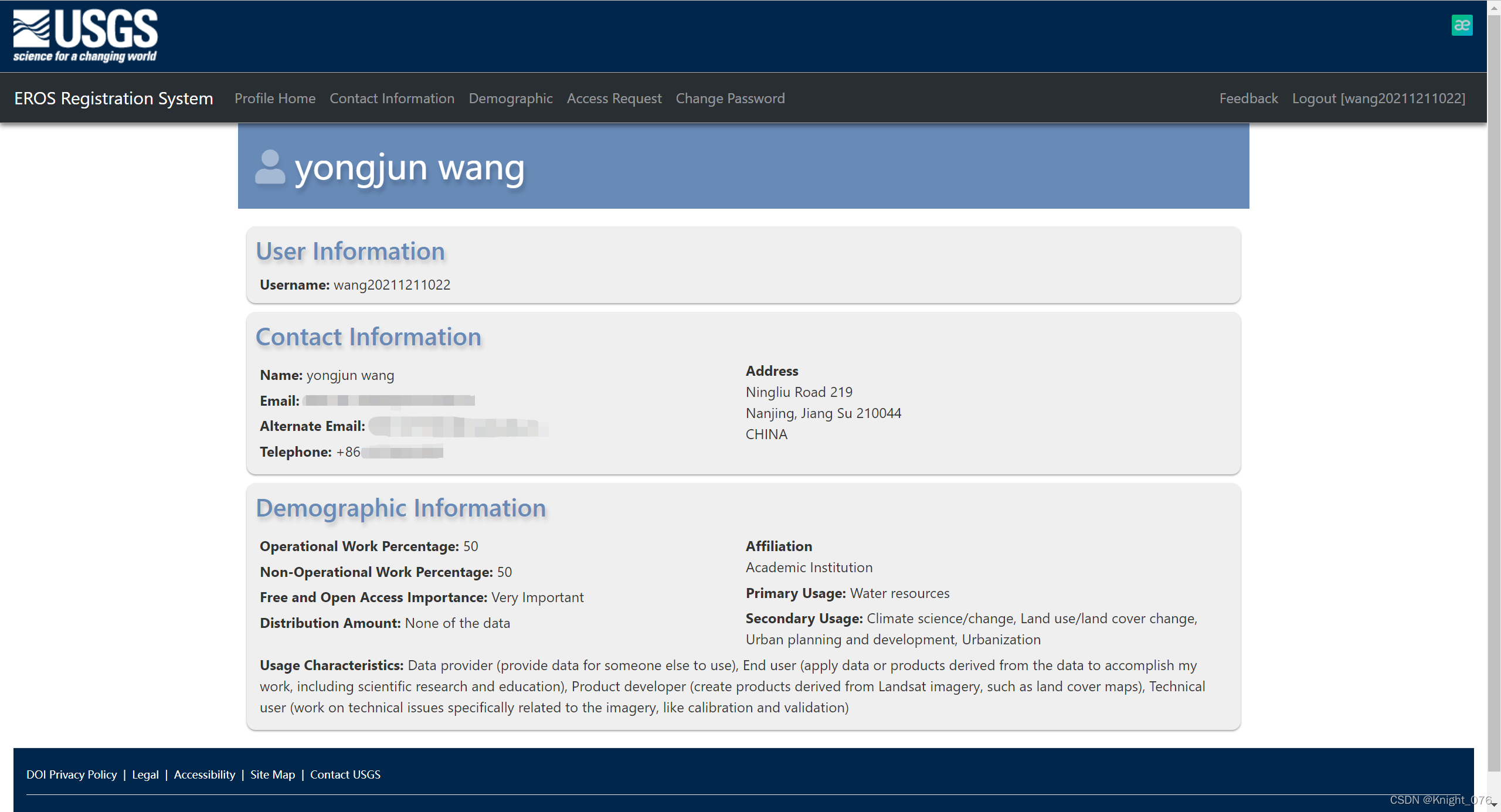This screenshot has width=1501, height=812.
Task: Click the Demographic Information section heading
Action: point(401,508)
